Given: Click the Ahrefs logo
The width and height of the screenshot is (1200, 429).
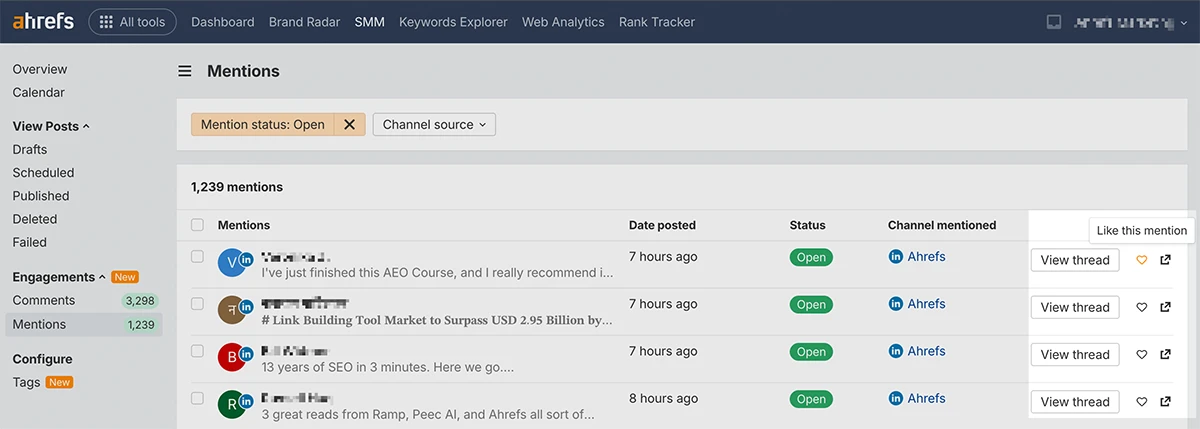Looking at the screenshot, I should [x=43, y=21].
